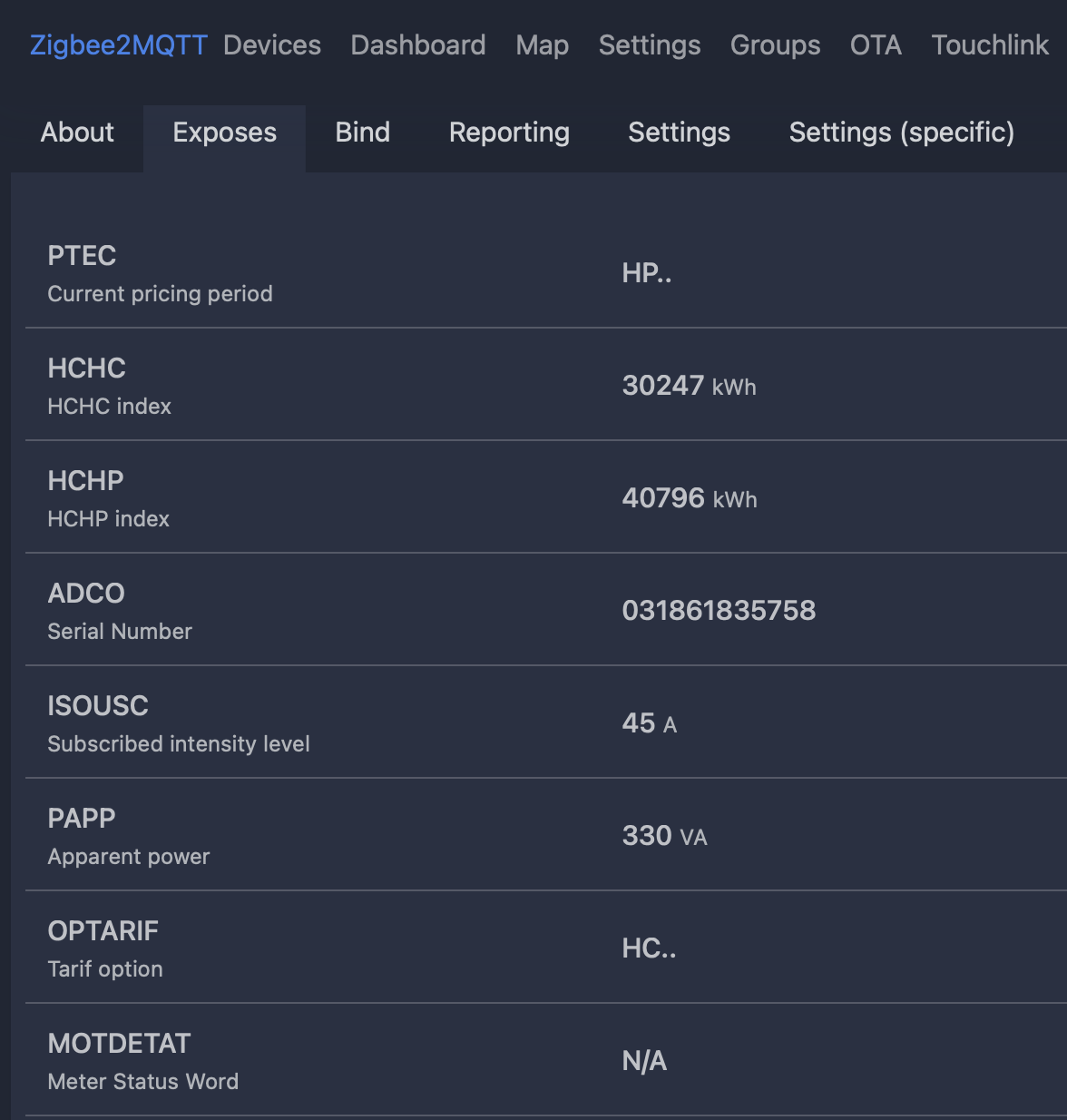Click the ADCO serial number value
This screenshot has width=1067, height=1120.
(719, 611)
